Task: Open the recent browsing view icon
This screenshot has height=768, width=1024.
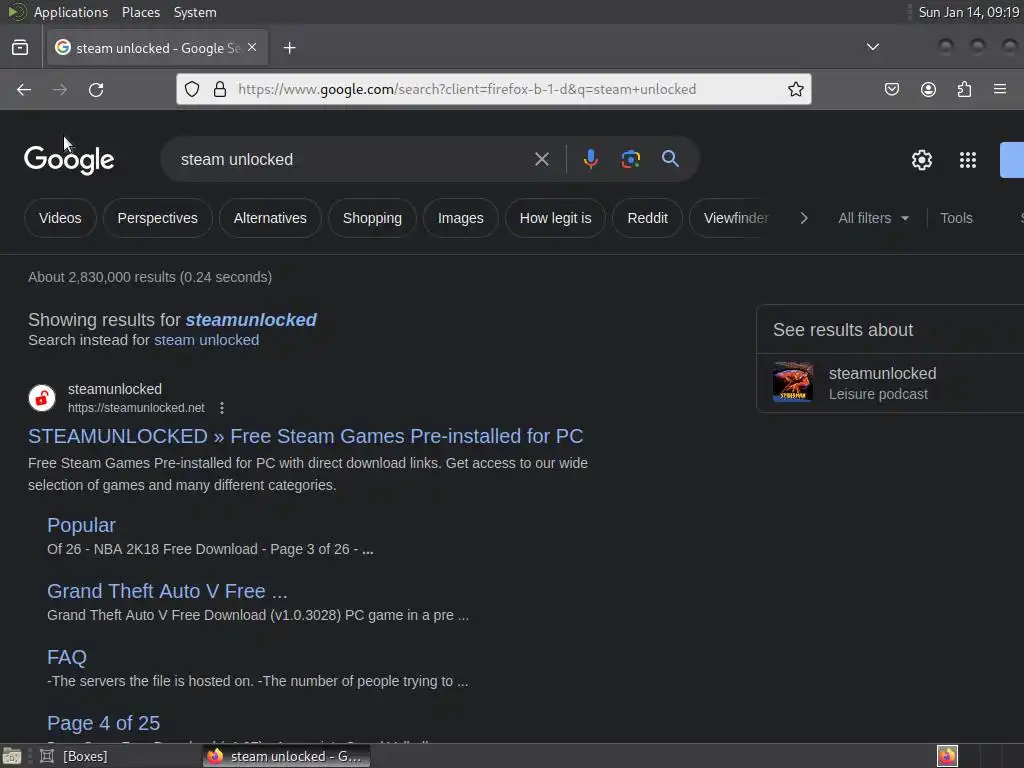Action: [x=20, y=48]
